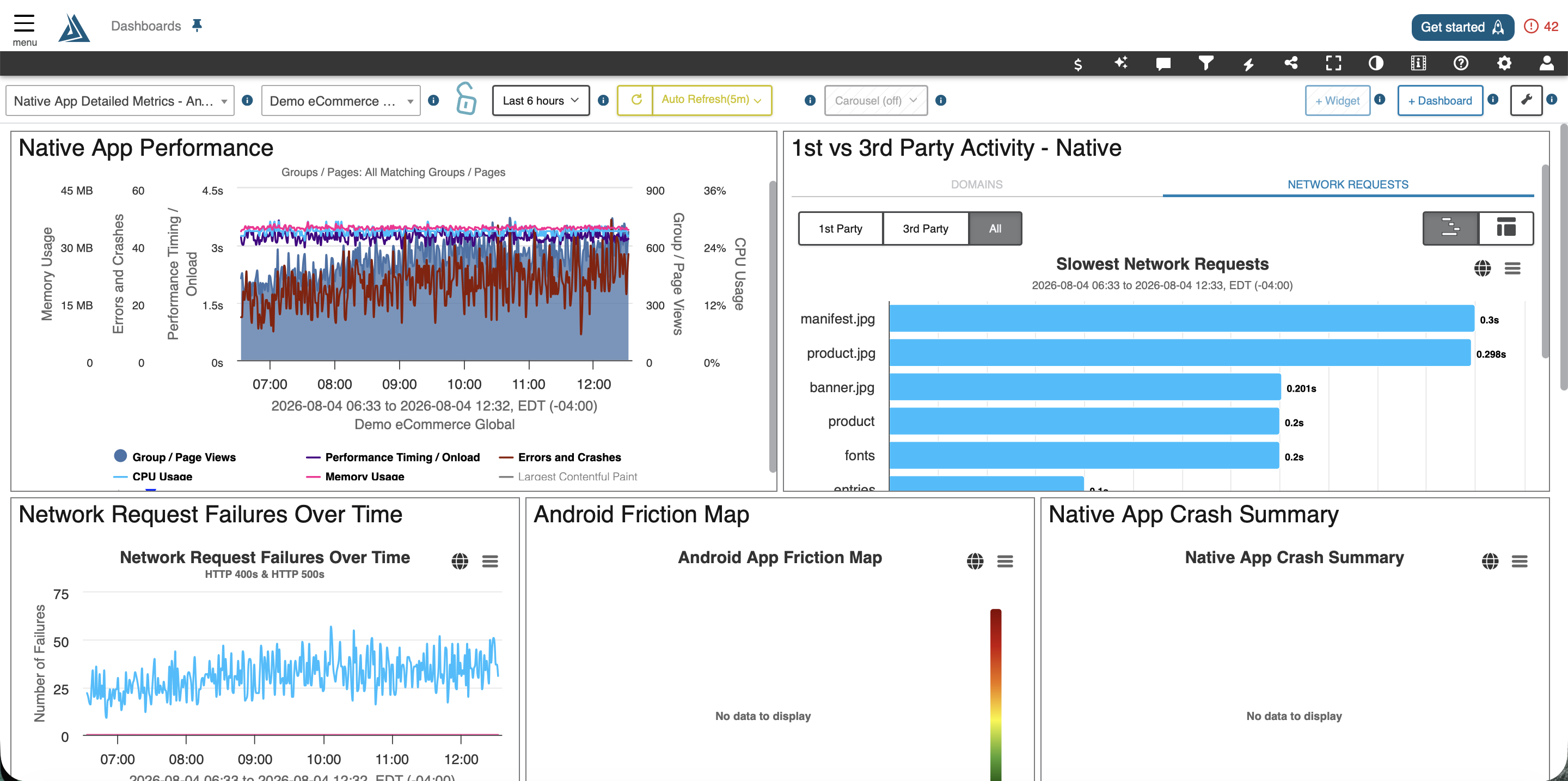Viewport: 1568px width, 781px height.
Task: Select 3rd Party filter
Action: point(926,228)
